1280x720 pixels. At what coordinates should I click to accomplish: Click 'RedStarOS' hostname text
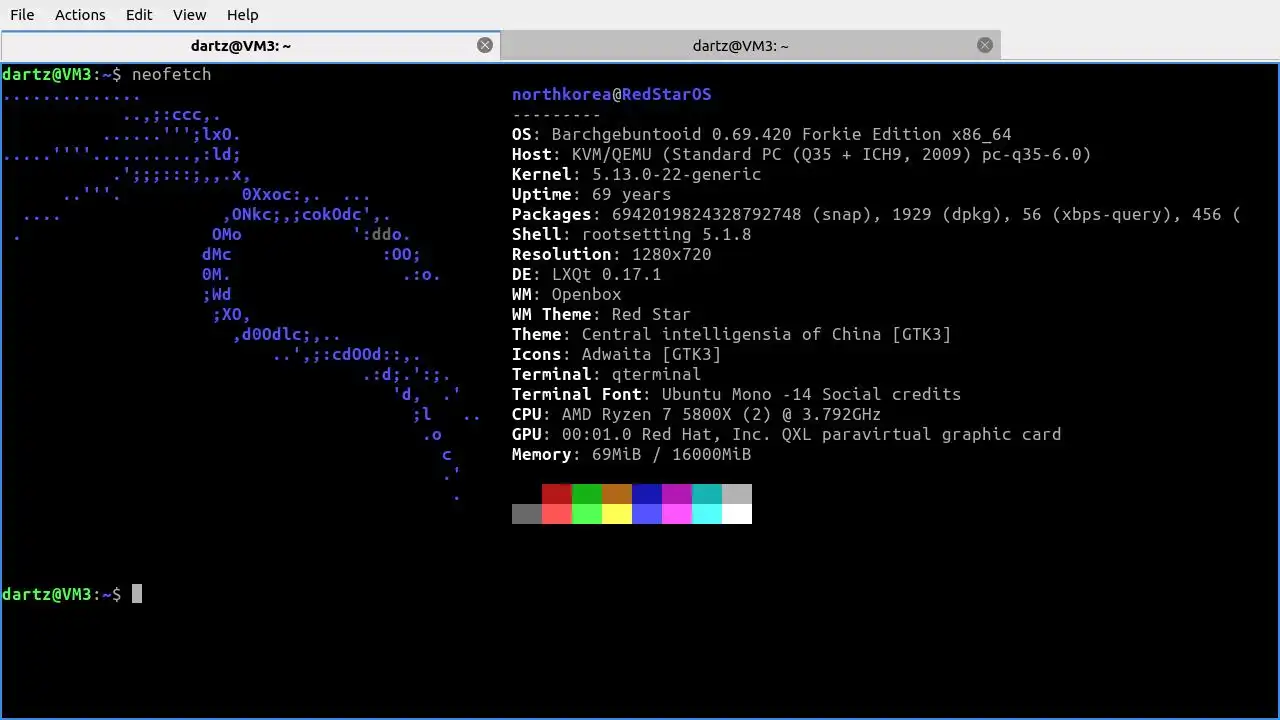click(666, 94)
